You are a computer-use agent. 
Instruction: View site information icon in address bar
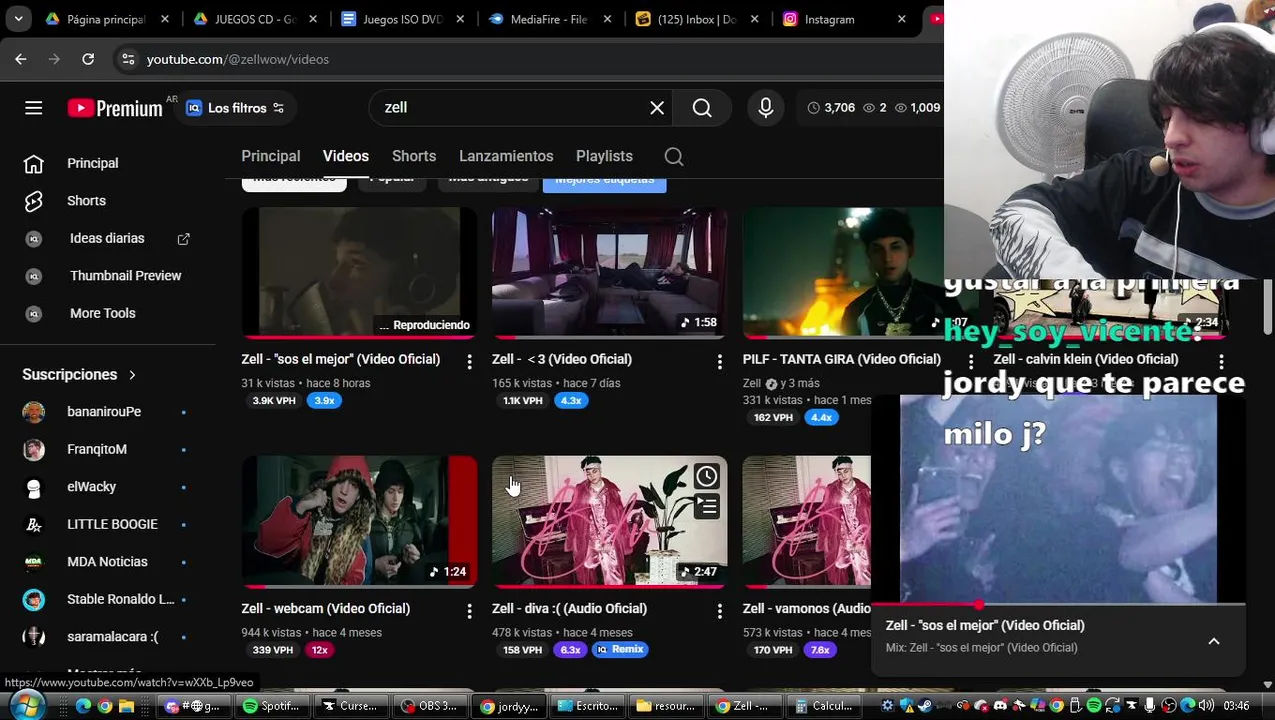(128, 59)
